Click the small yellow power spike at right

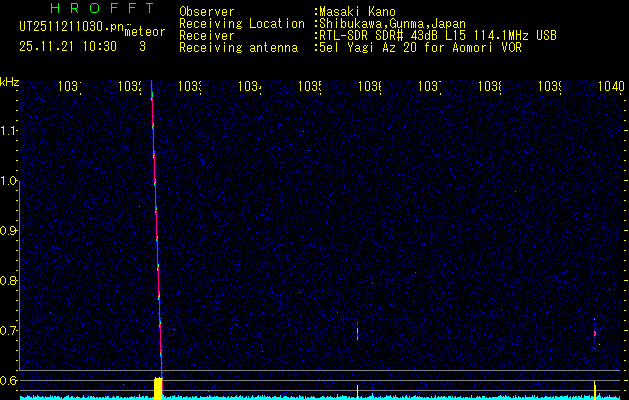595,388
